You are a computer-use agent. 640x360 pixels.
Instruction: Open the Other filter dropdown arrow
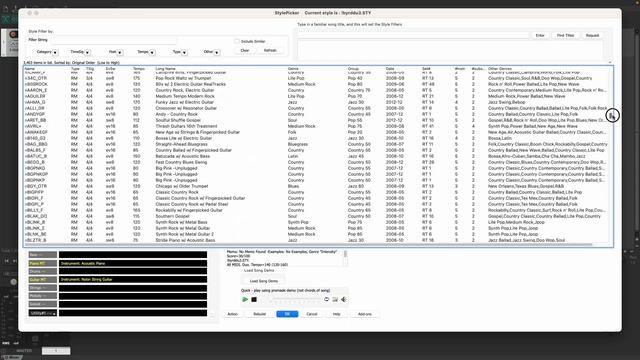click(217, 52)
